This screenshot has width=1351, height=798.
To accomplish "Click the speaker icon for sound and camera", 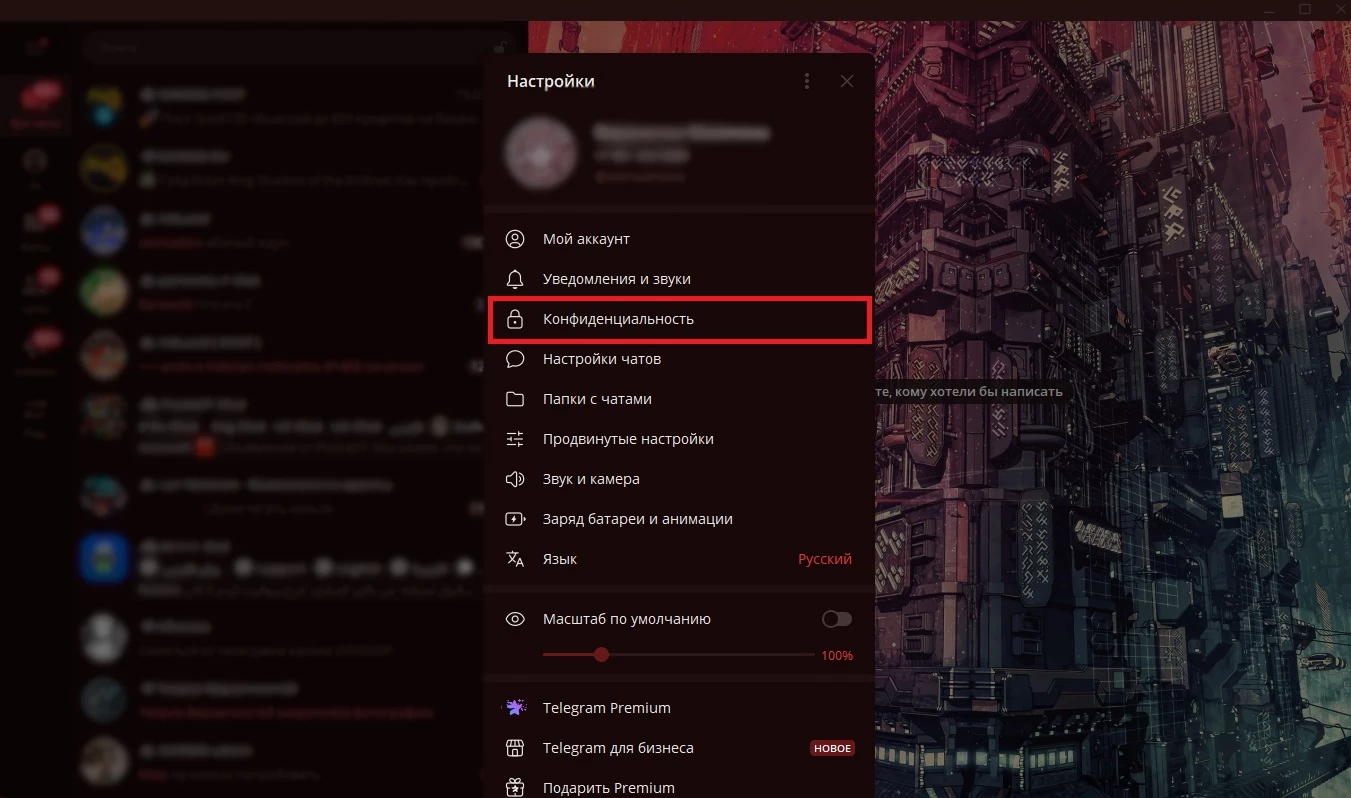I will [x=515, y=479].
